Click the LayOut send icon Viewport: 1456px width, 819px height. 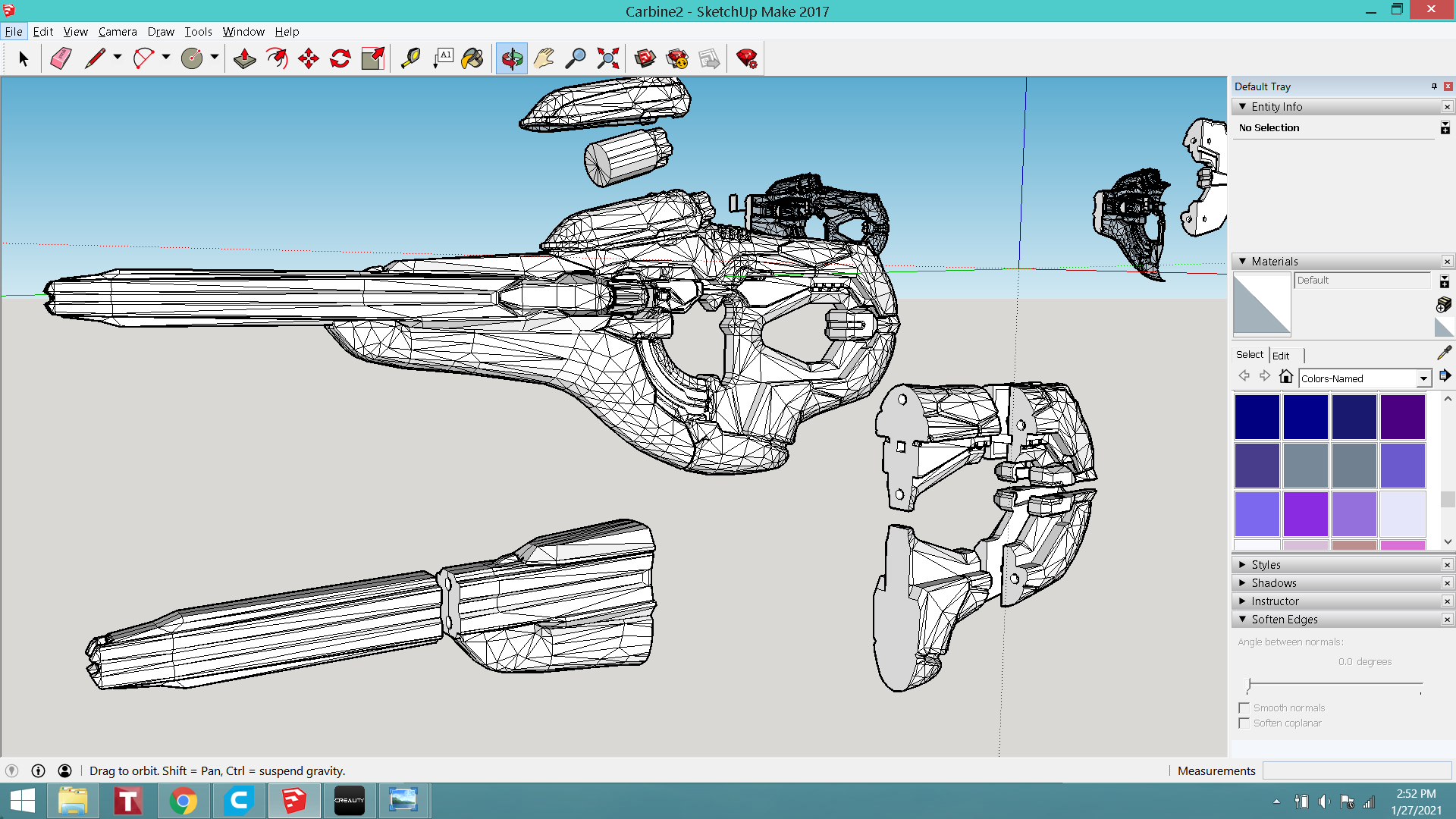tap(709, 58)
